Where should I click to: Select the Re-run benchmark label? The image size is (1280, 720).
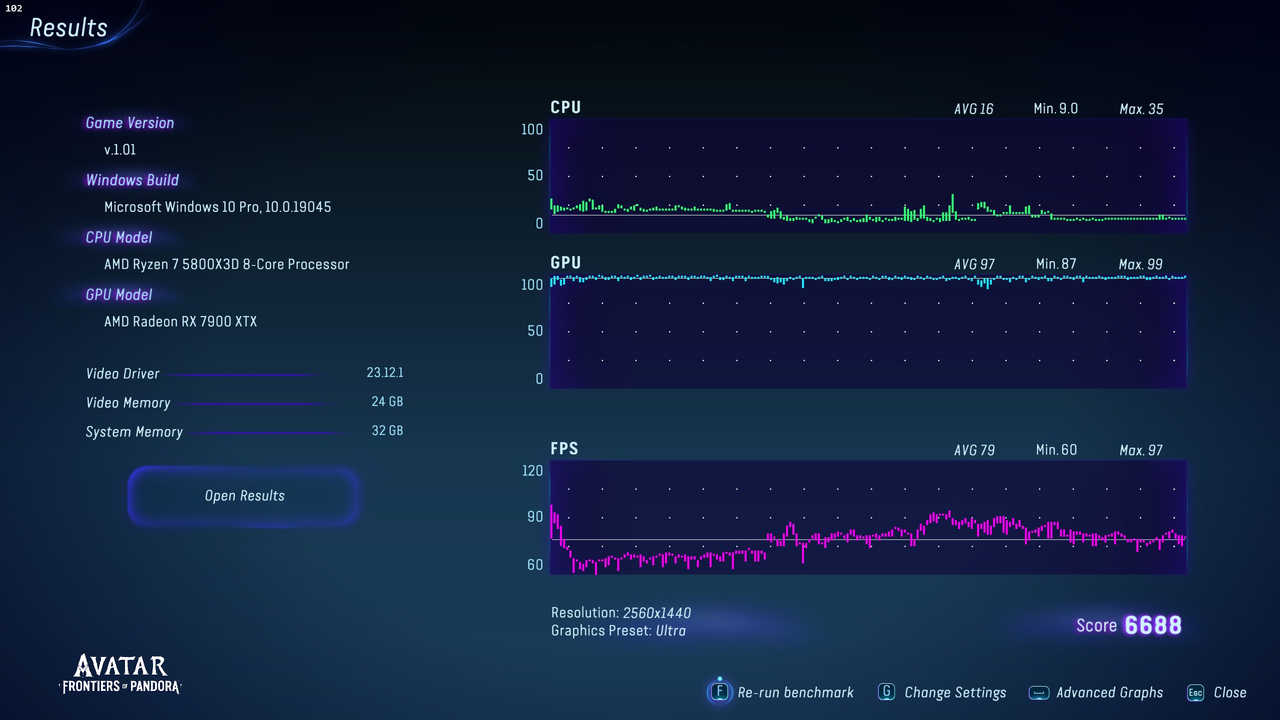click(795, 692)
